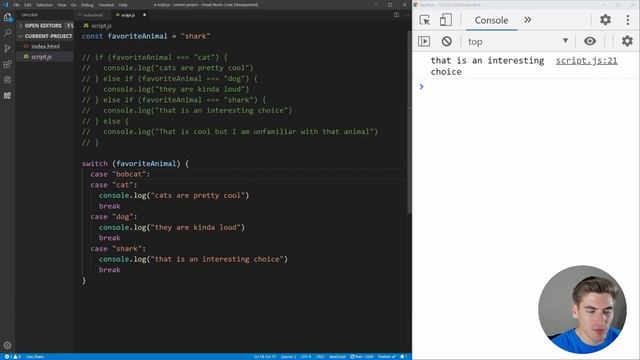Click the webcam video thumbnail

(x=582, y=309)
